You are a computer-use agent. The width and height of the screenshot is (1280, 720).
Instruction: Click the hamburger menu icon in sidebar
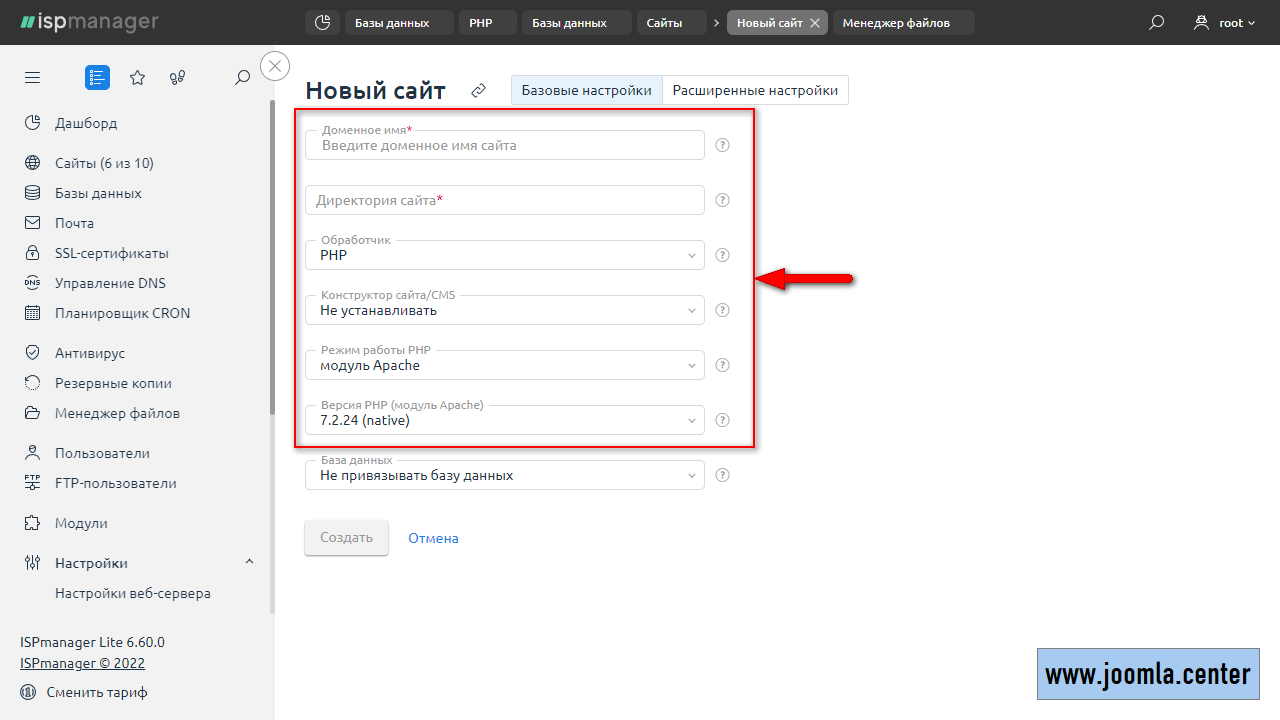click(x=33, y=78)
